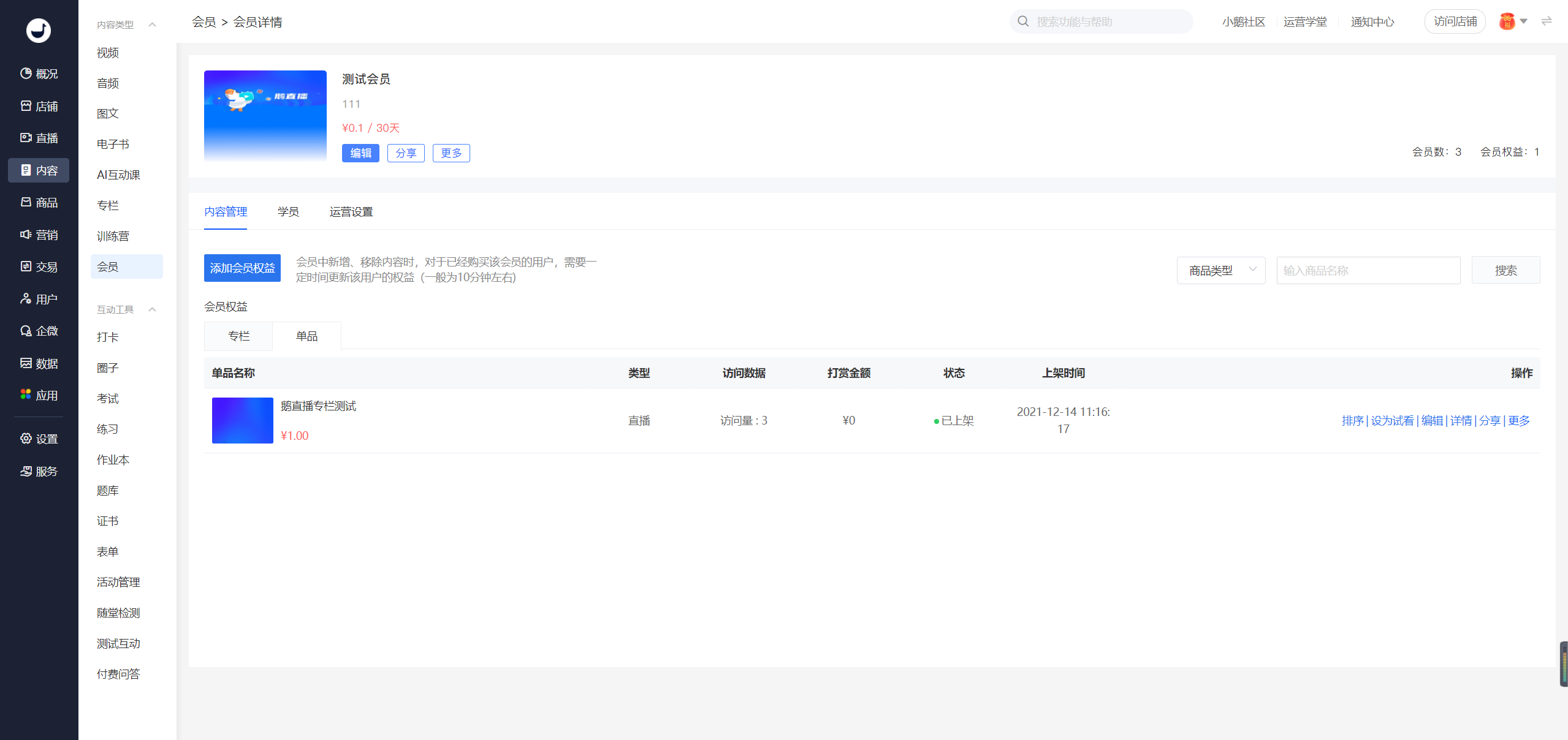
Task: Open the 概况 overview section
Action: (39, 74)
